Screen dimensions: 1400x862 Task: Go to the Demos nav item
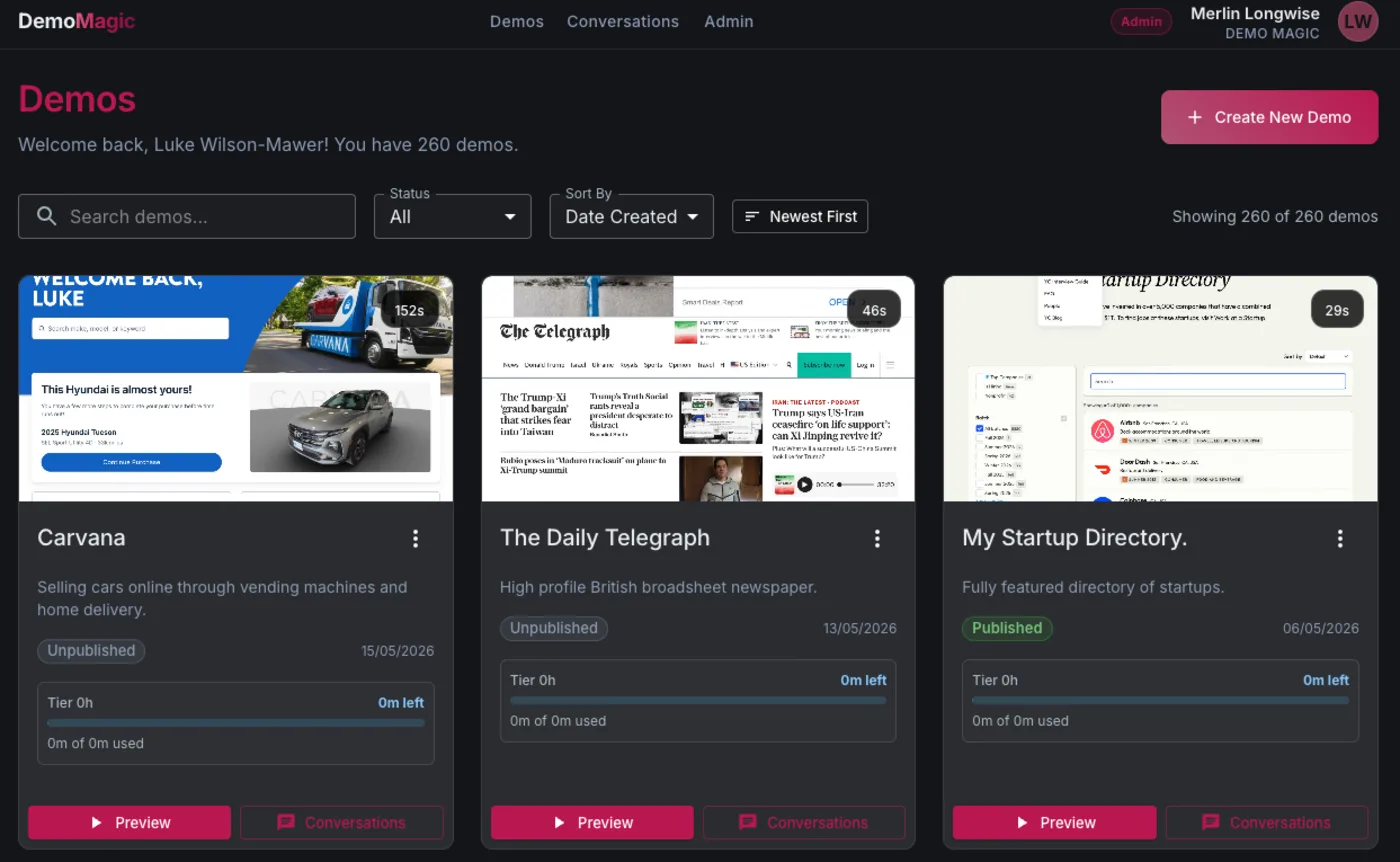[x=517, y=21]
